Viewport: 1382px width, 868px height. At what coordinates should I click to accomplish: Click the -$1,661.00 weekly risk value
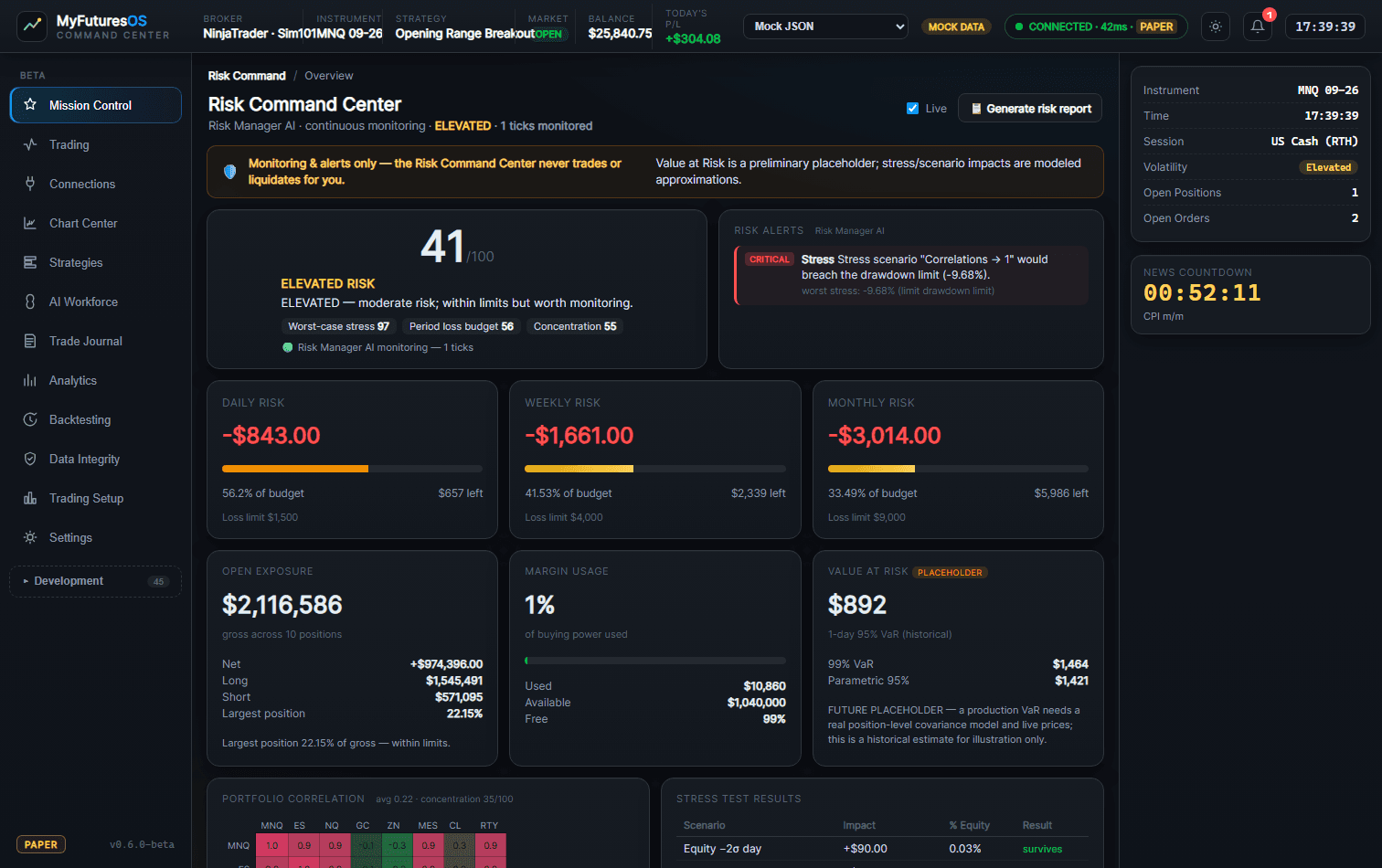point(579,436)
